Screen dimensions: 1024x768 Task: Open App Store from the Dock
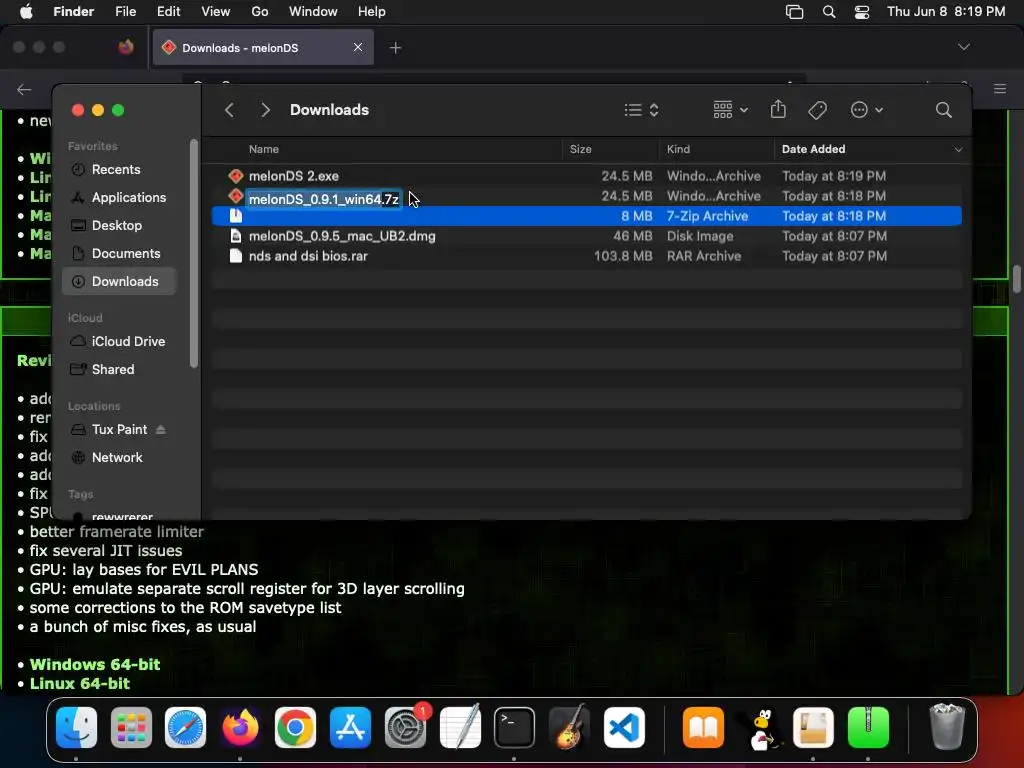click(x=351, y=727)
